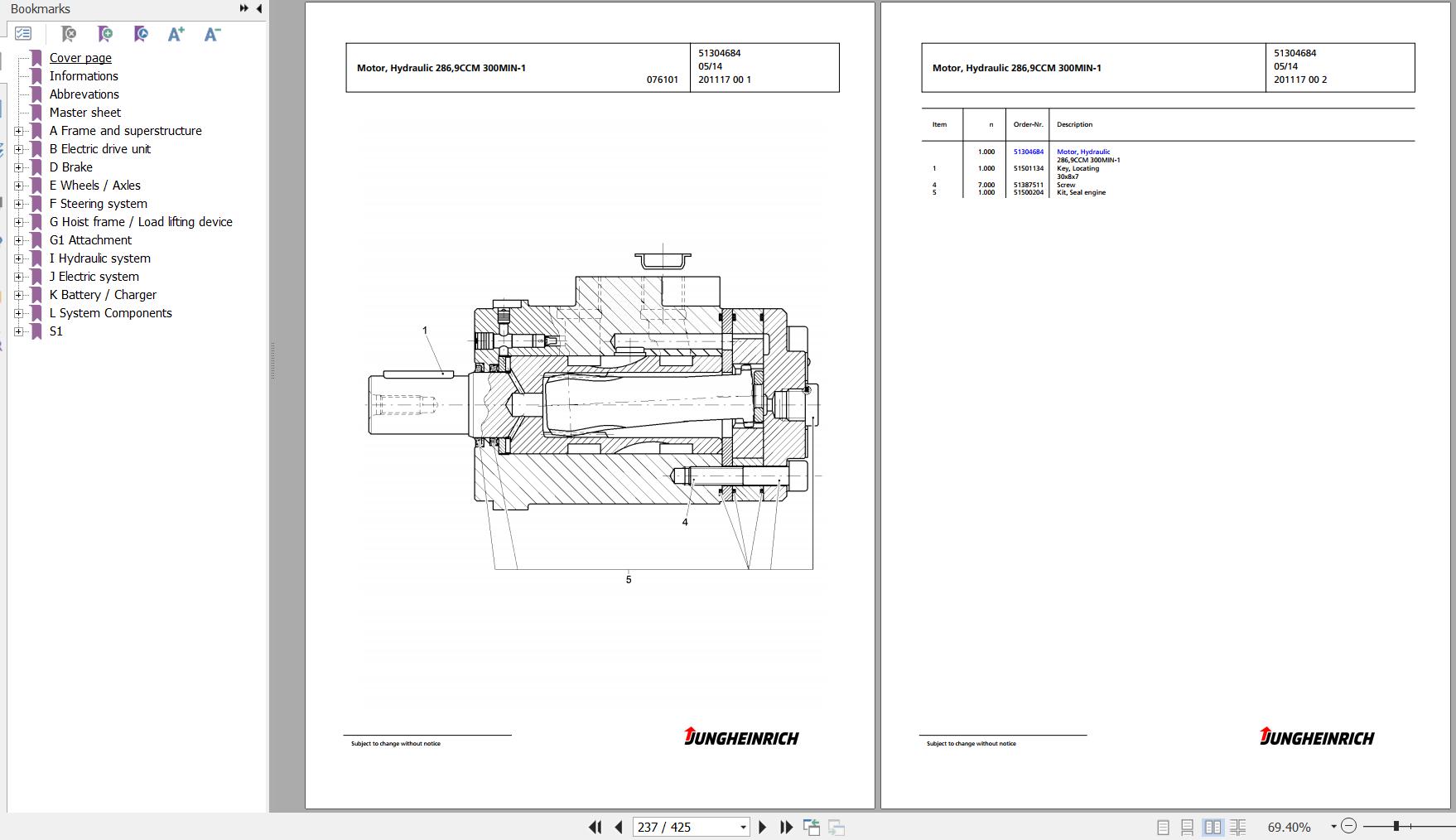The width and height of the screenshot is (1456, 840).
Task: Open the Cover page bookmark
Action: coord(80,58)
